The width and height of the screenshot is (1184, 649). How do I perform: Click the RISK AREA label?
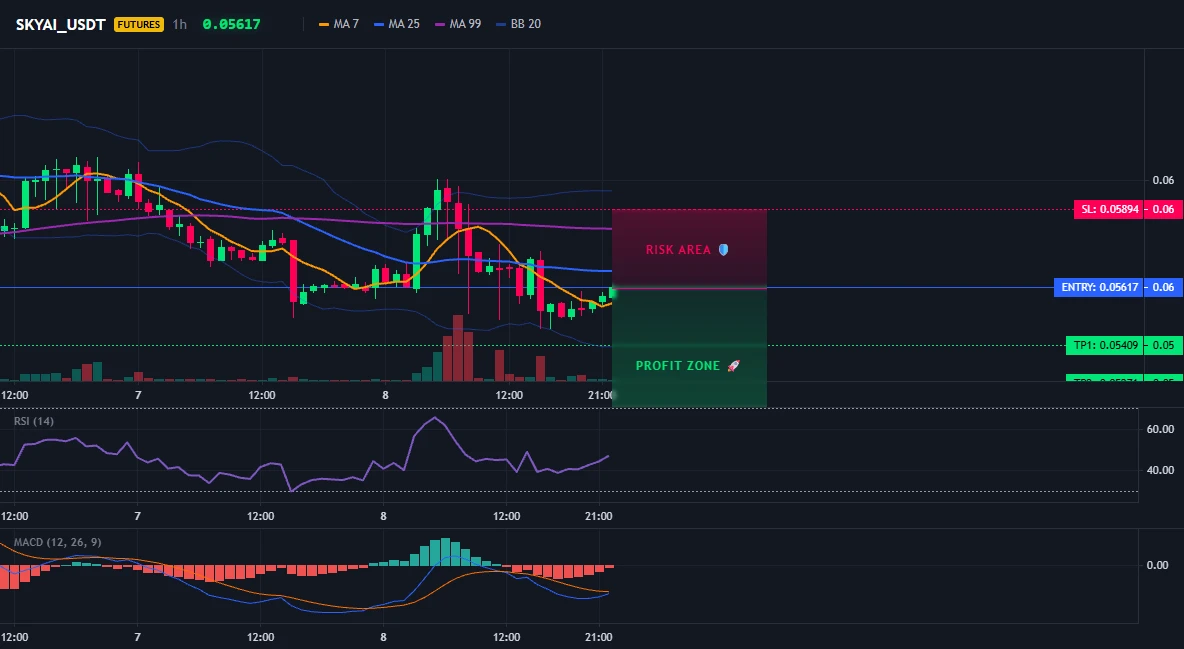pos(678,250)
